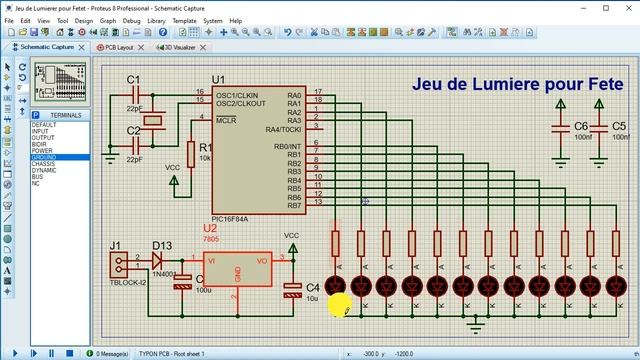Save the project with the floppy disk icon
Screen dimensions: 640x360
34,32
